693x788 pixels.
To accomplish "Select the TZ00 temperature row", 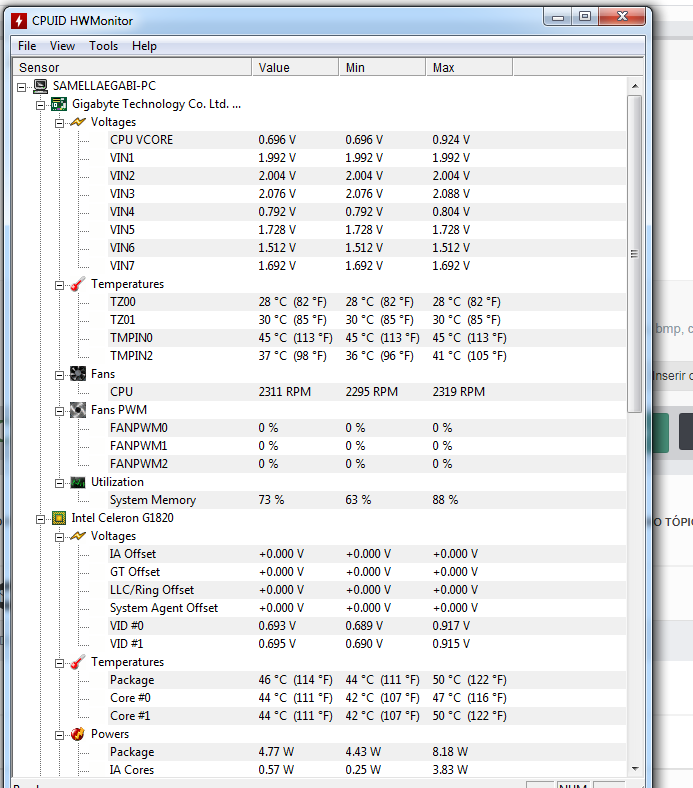I will pos(367,302).
